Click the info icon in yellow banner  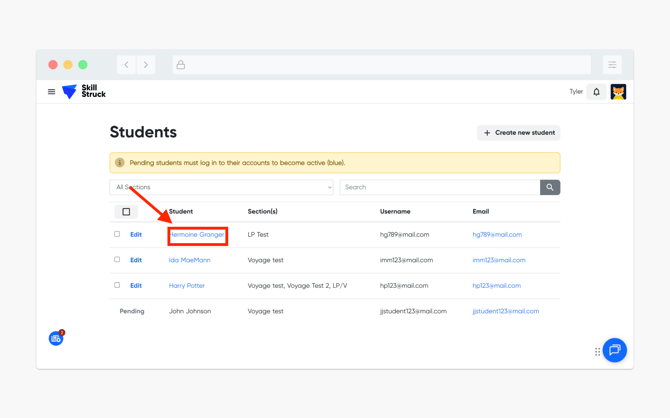pyautogui.click(x=120, y=162)
